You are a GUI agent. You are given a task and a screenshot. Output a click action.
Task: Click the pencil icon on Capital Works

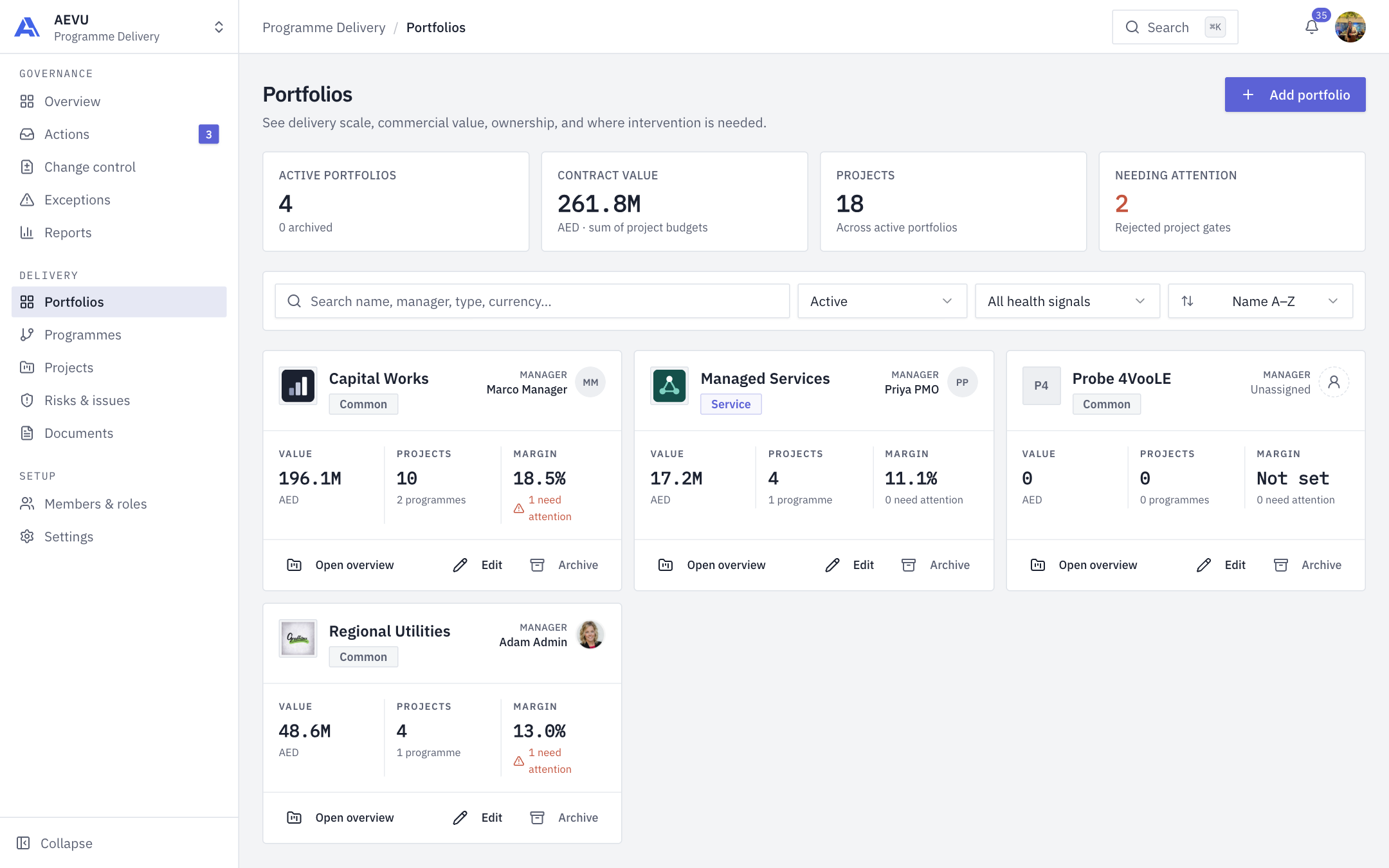pos(460,565)
